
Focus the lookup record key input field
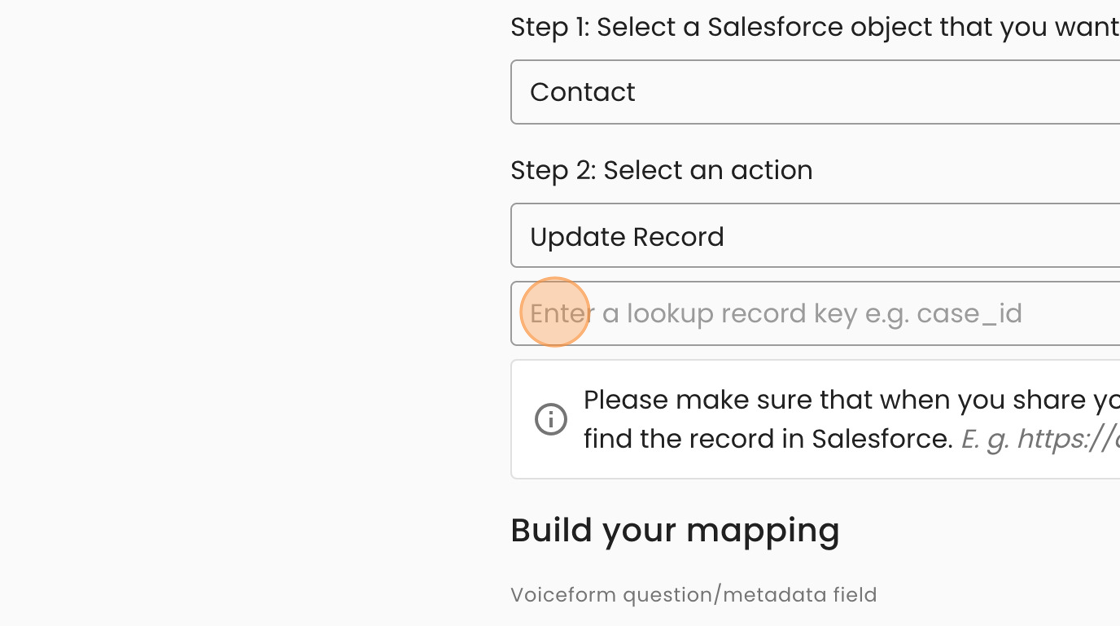[815, 314]
